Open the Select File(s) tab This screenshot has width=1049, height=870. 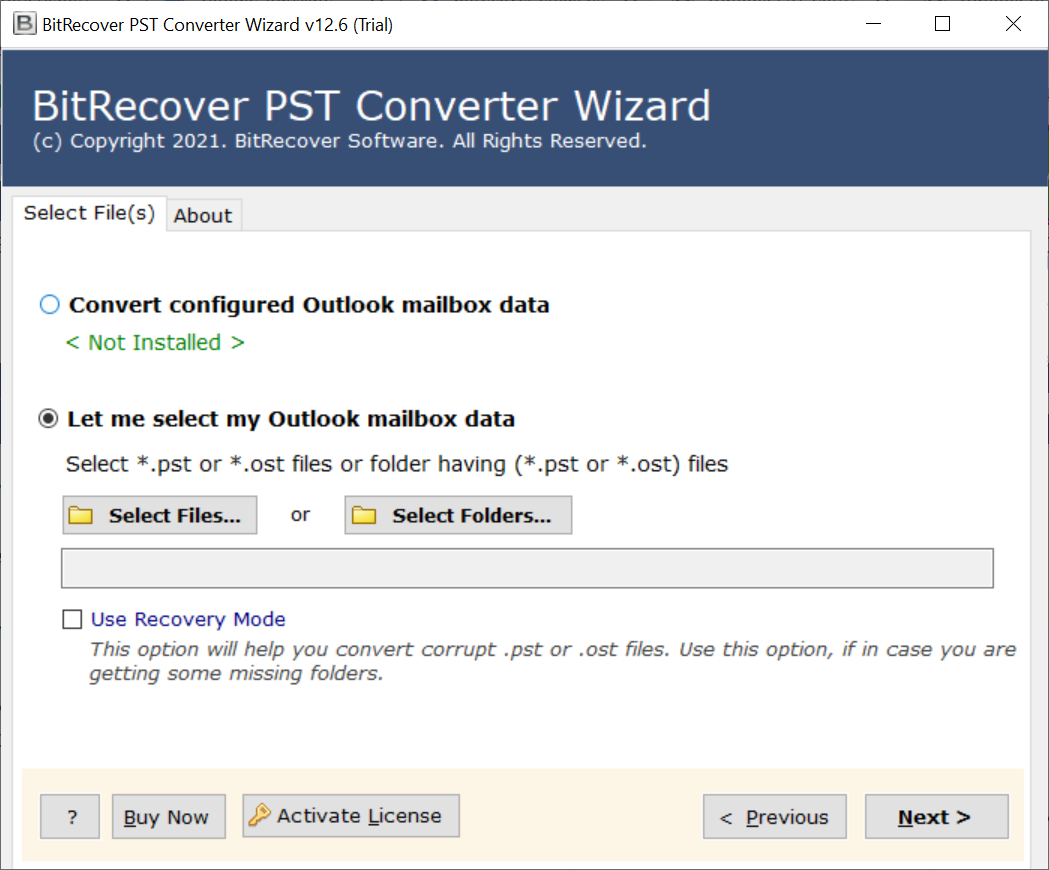[89, 213]
